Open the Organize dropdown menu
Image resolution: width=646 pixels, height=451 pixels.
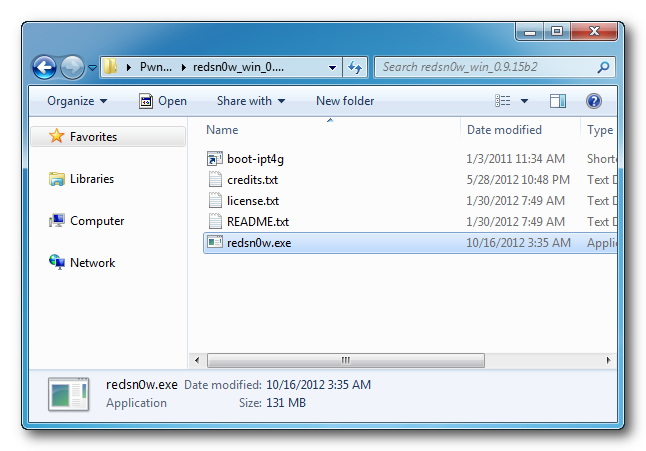(76, 101)
